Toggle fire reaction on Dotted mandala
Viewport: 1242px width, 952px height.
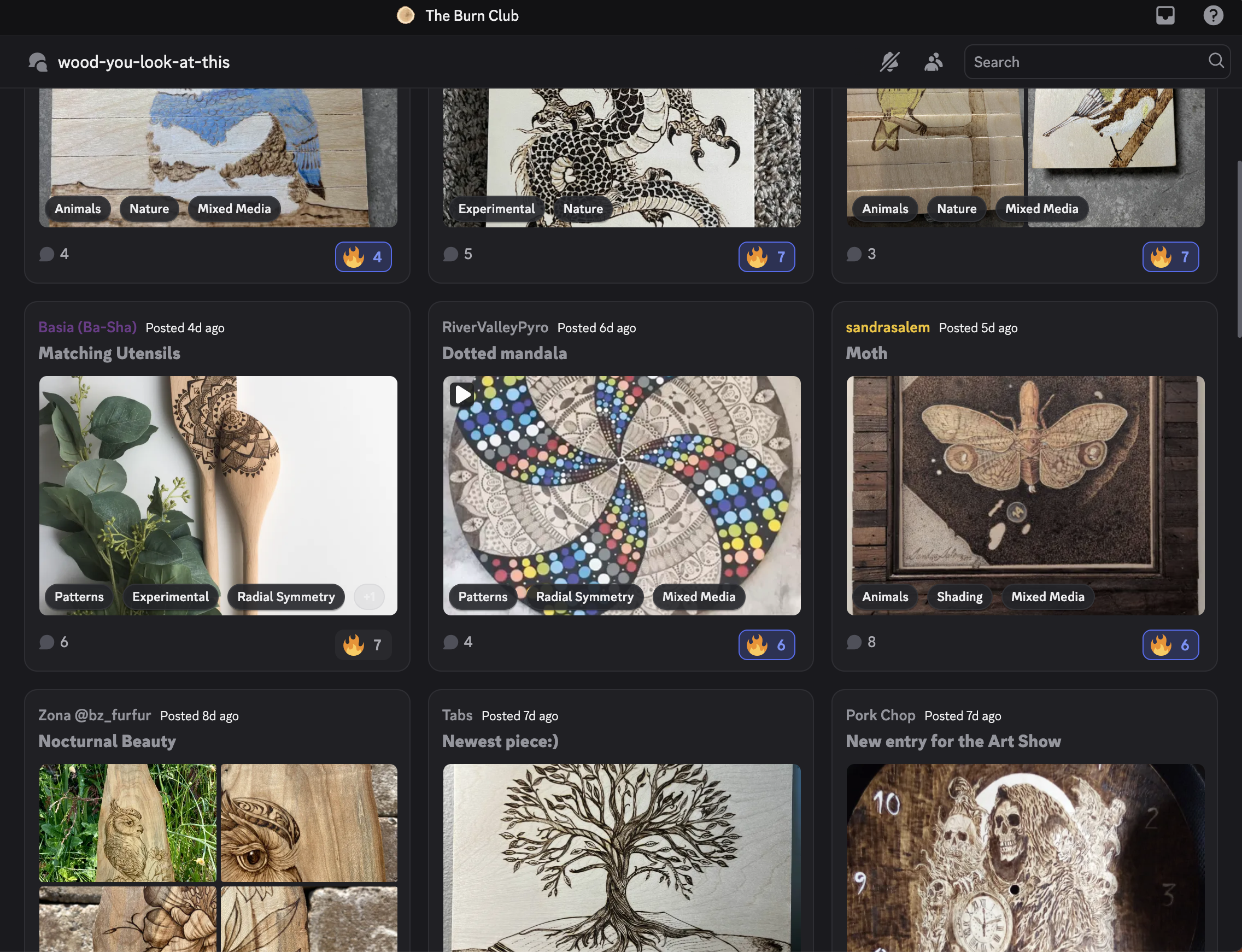tap(766, 645)
